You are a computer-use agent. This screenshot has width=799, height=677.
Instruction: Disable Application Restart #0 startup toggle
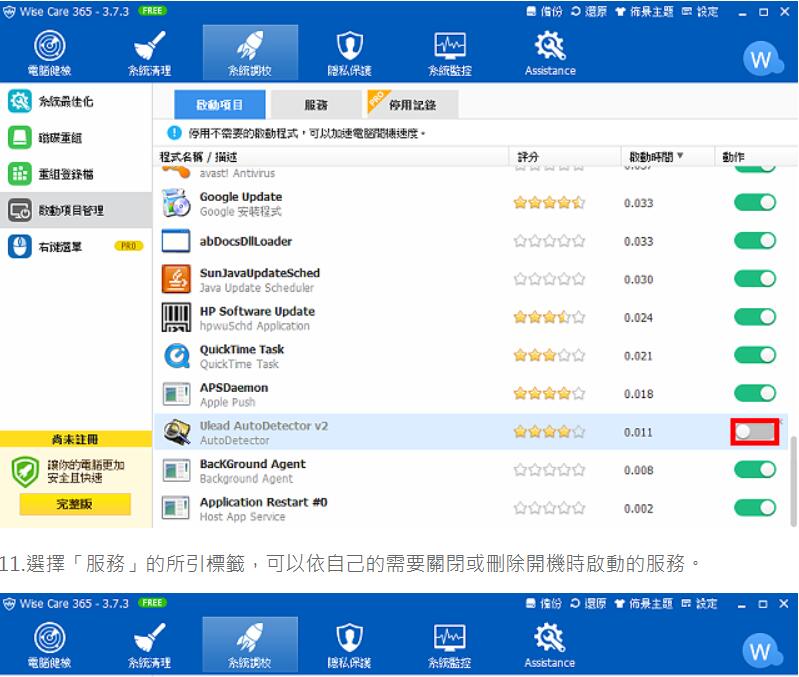[x=755, y=508]
